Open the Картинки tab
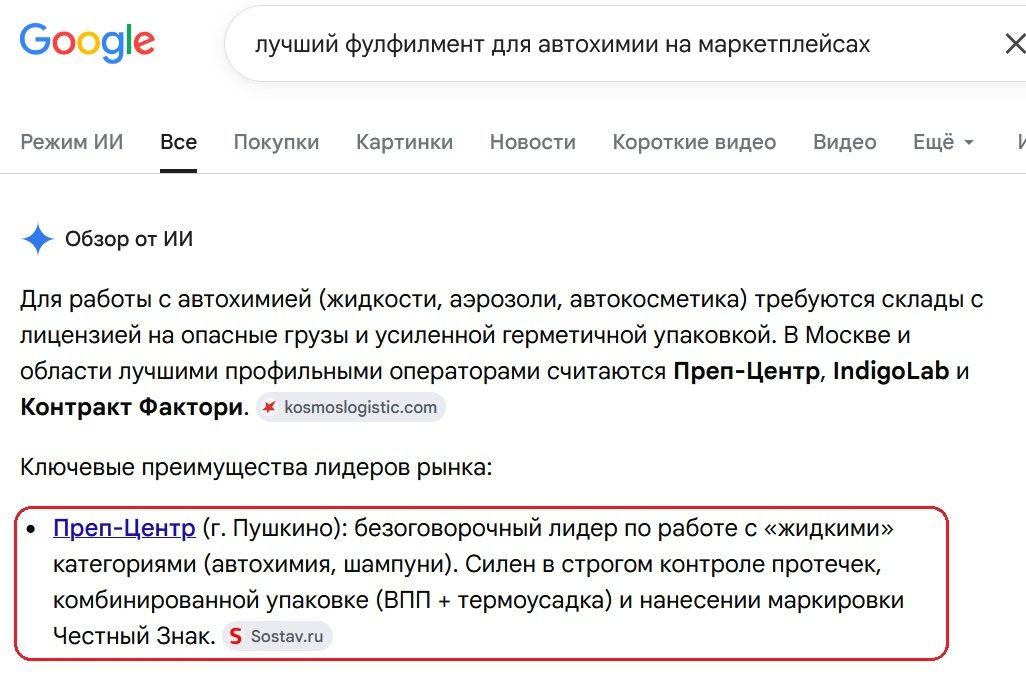 click(404, 142)
